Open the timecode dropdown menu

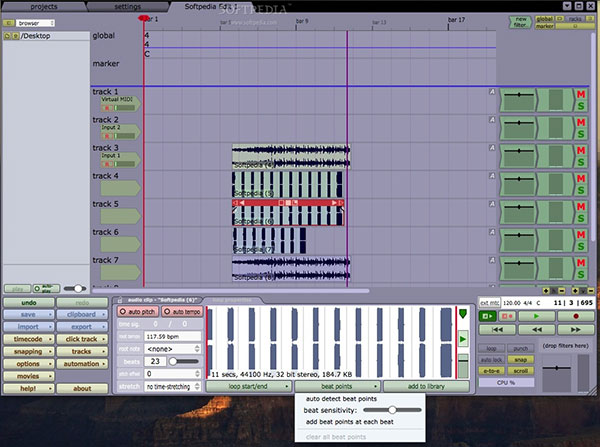click(29, 339)
